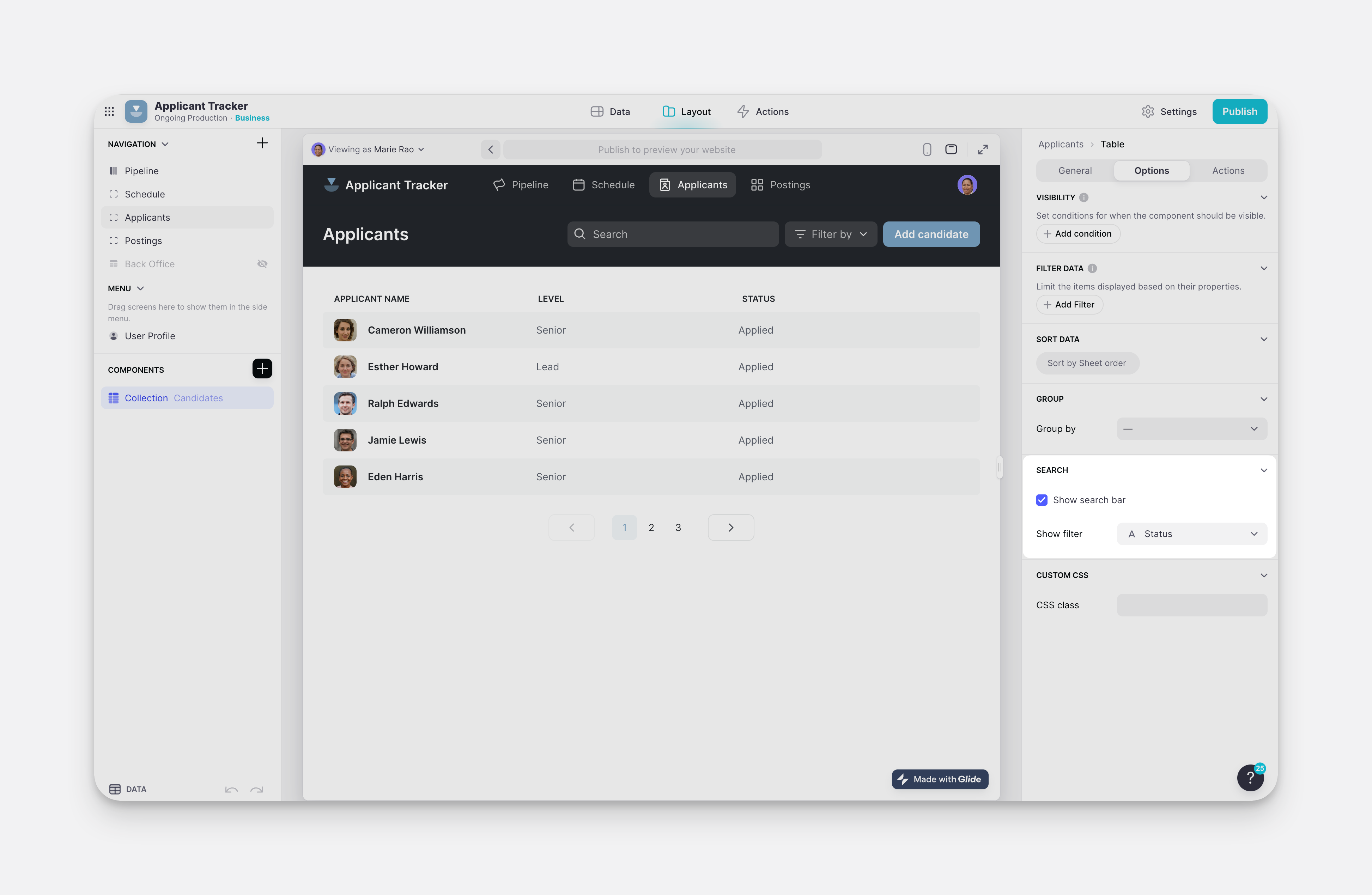Image resolution: width=1372 pixels, height=895 pixels.
Task: Go to page 2 of applicants pagination
Action: (651, 527)
